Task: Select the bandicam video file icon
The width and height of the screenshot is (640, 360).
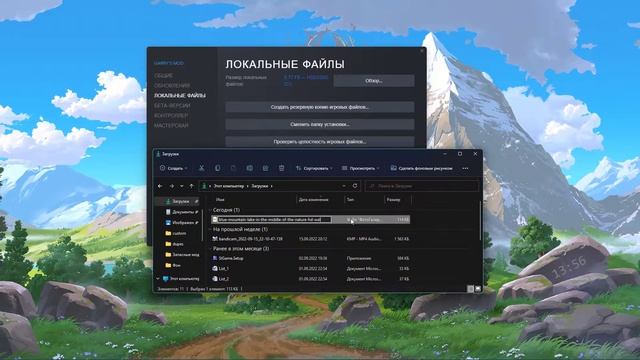Action: [x=215, y=239]
